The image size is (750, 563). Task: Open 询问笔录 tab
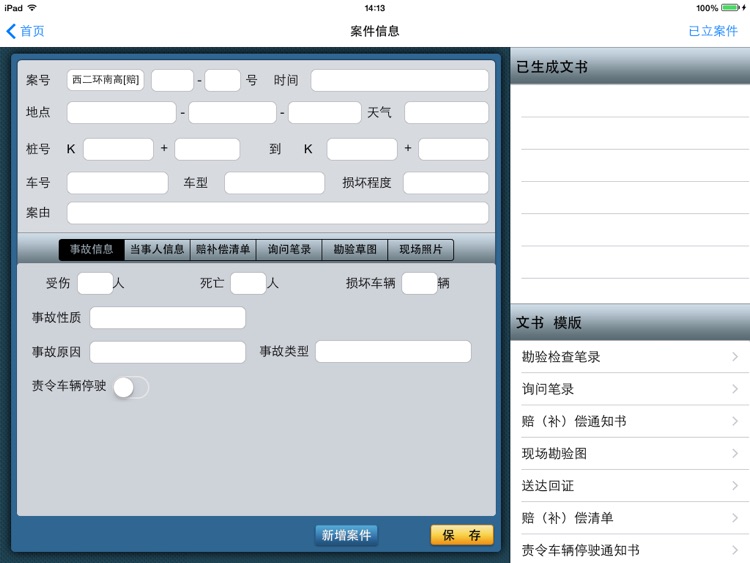pyautogui.click(x=289, y=249)
